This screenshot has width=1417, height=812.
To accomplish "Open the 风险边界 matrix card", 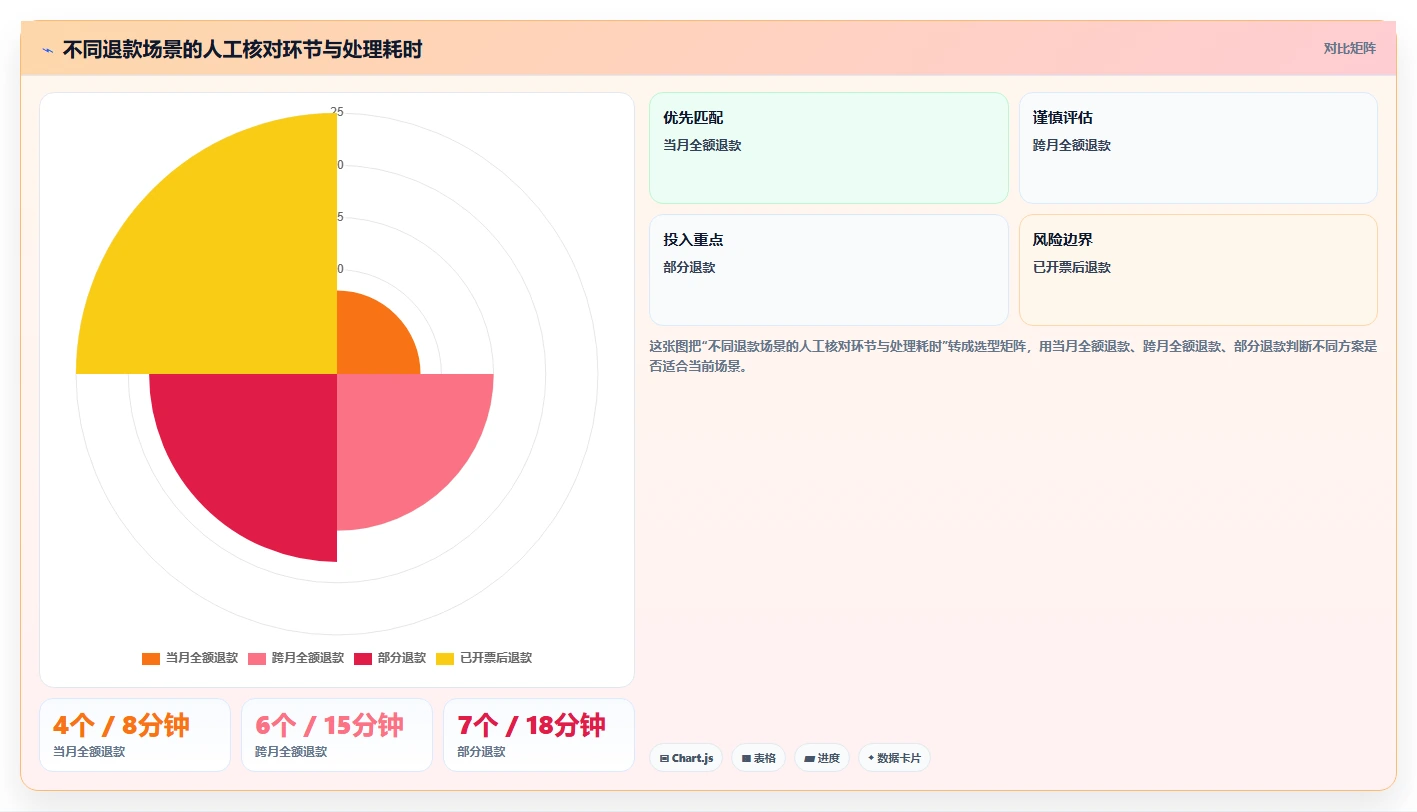I will click(1198, 270).
